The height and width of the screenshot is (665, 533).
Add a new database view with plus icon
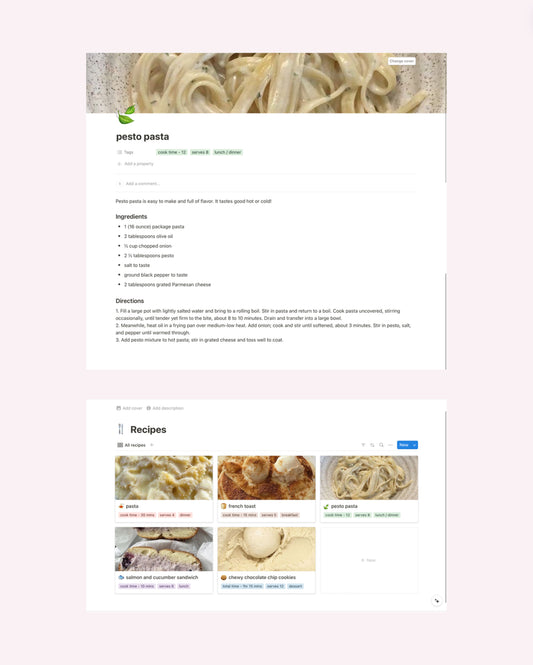(152, 445)
